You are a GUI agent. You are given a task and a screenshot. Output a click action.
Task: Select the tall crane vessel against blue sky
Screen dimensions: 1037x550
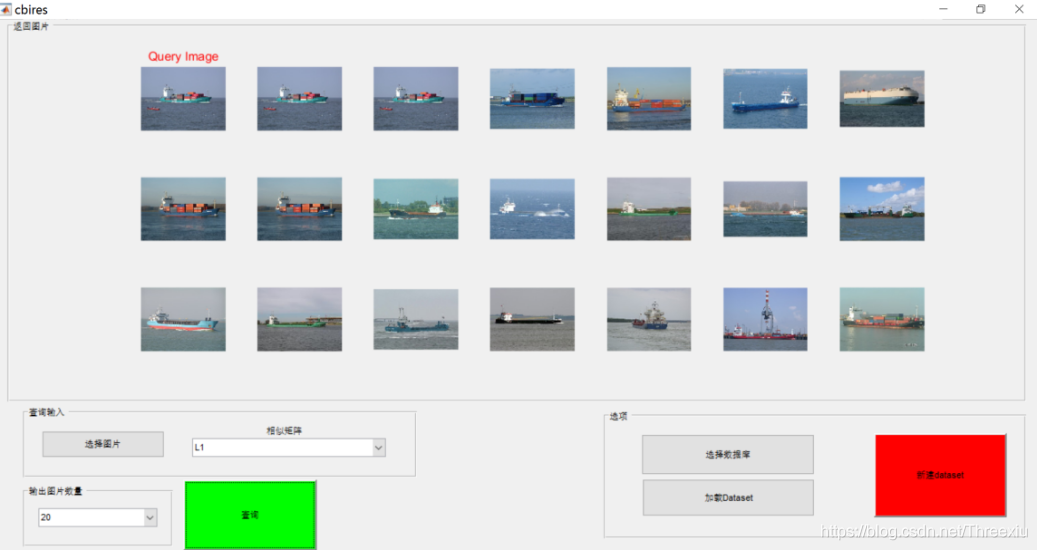(765, 319)
